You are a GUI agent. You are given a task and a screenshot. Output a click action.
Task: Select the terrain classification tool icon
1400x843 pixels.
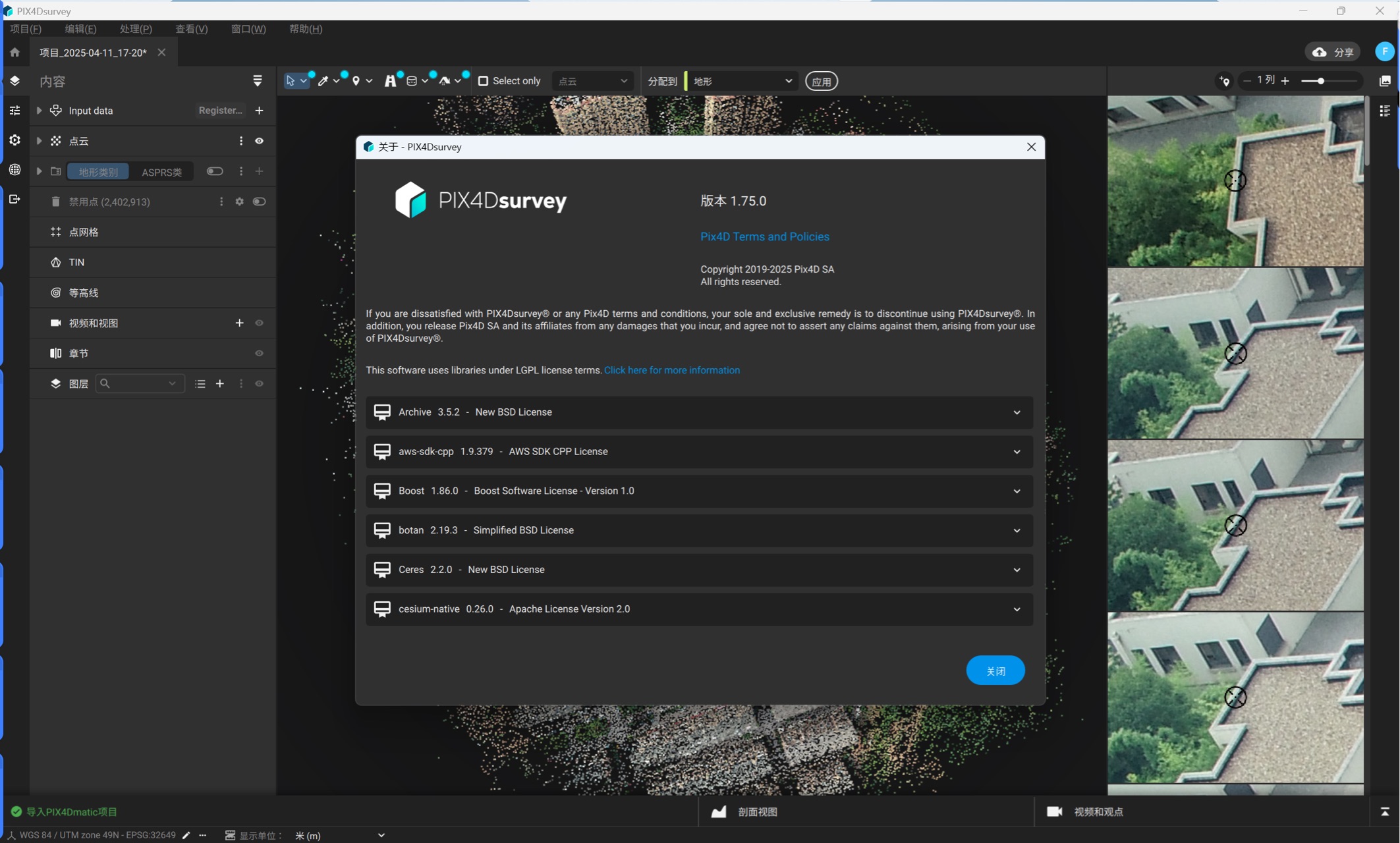(445, 81)
